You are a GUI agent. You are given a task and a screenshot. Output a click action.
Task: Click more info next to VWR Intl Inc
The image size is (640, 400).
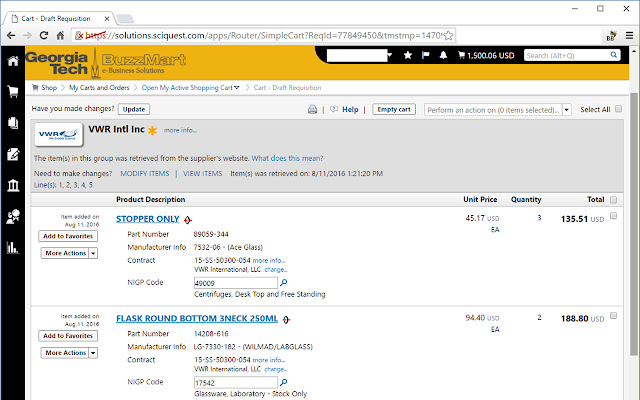click(x=180, y=130)
